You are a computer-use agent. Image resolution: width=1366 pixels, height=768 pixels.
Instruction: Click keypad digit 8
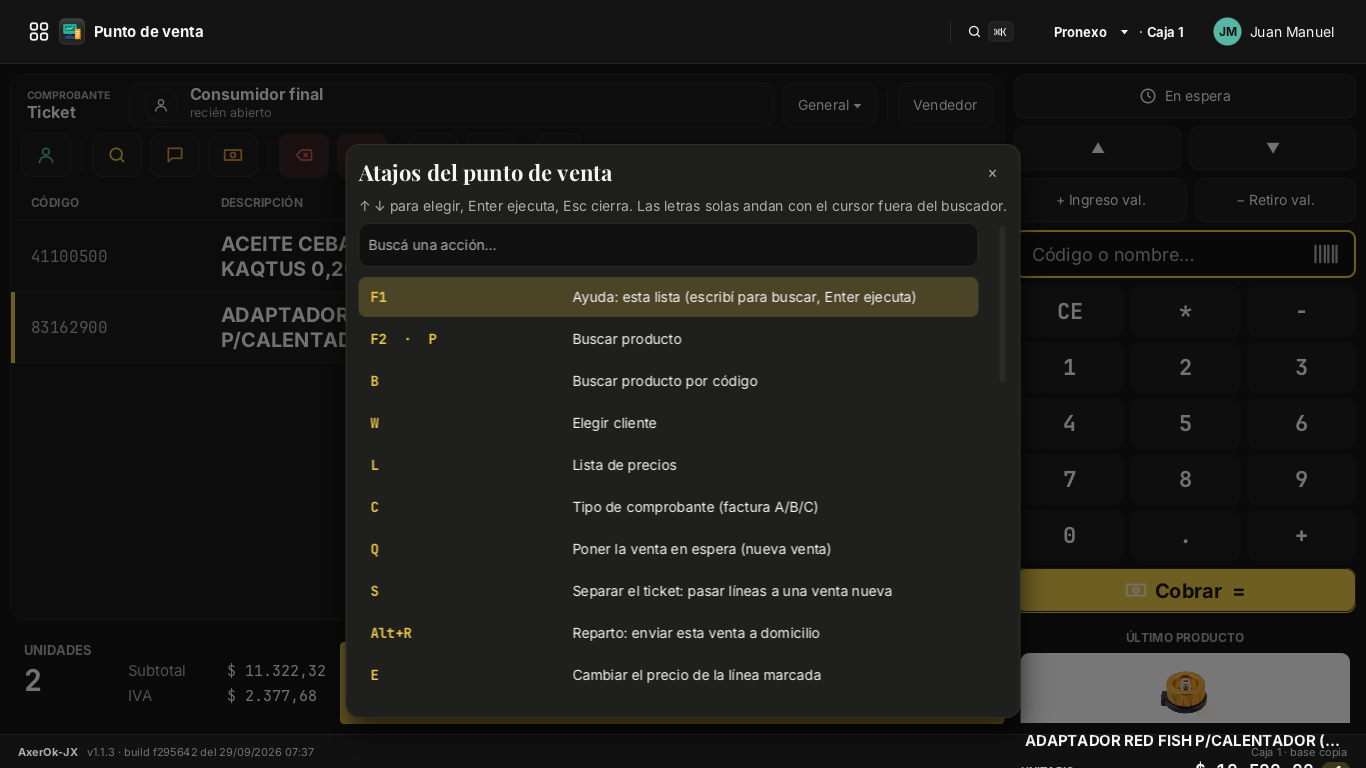pyautogui.click(x=1185, y=479)
